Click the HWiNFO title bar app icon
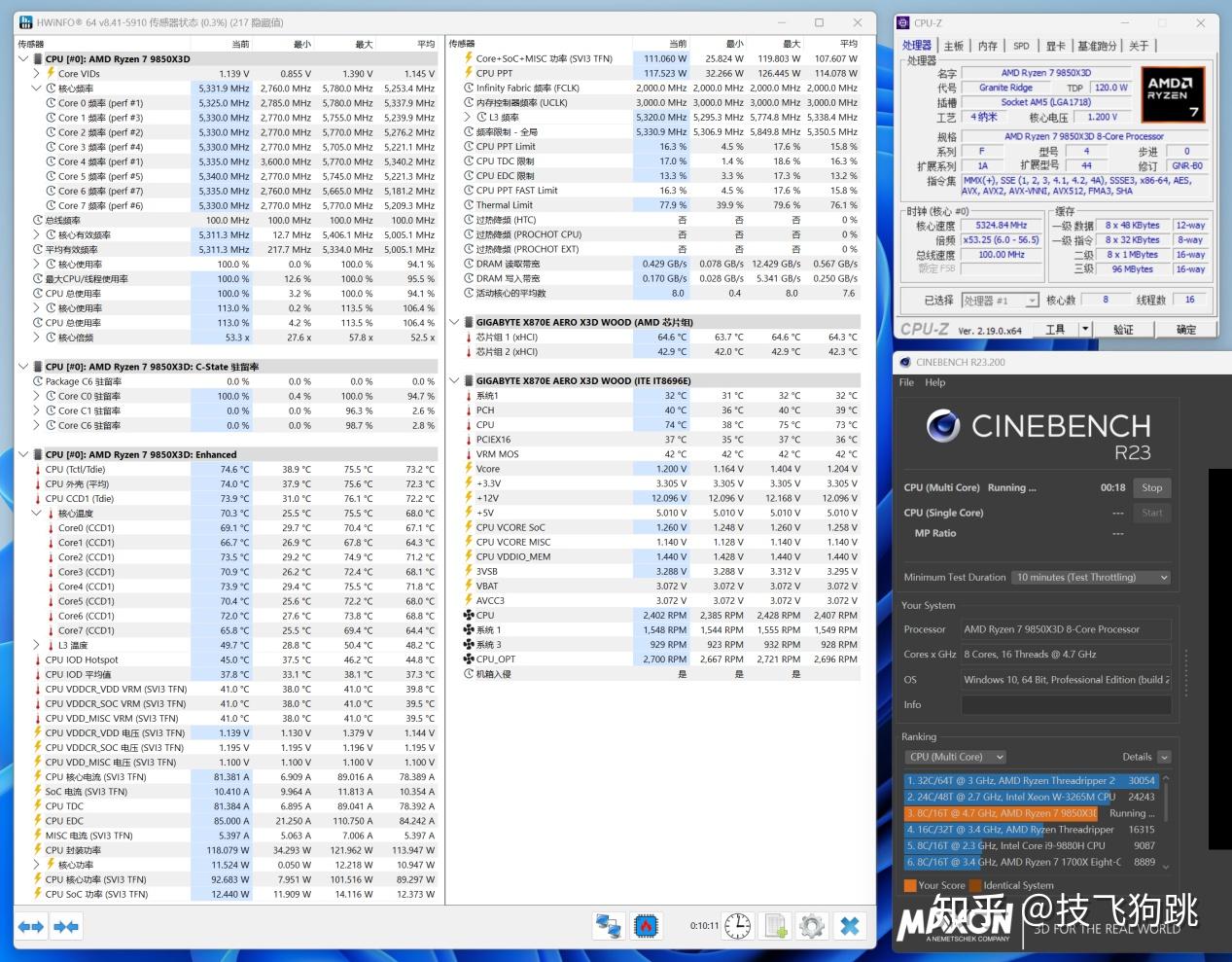 coord(24,22)
